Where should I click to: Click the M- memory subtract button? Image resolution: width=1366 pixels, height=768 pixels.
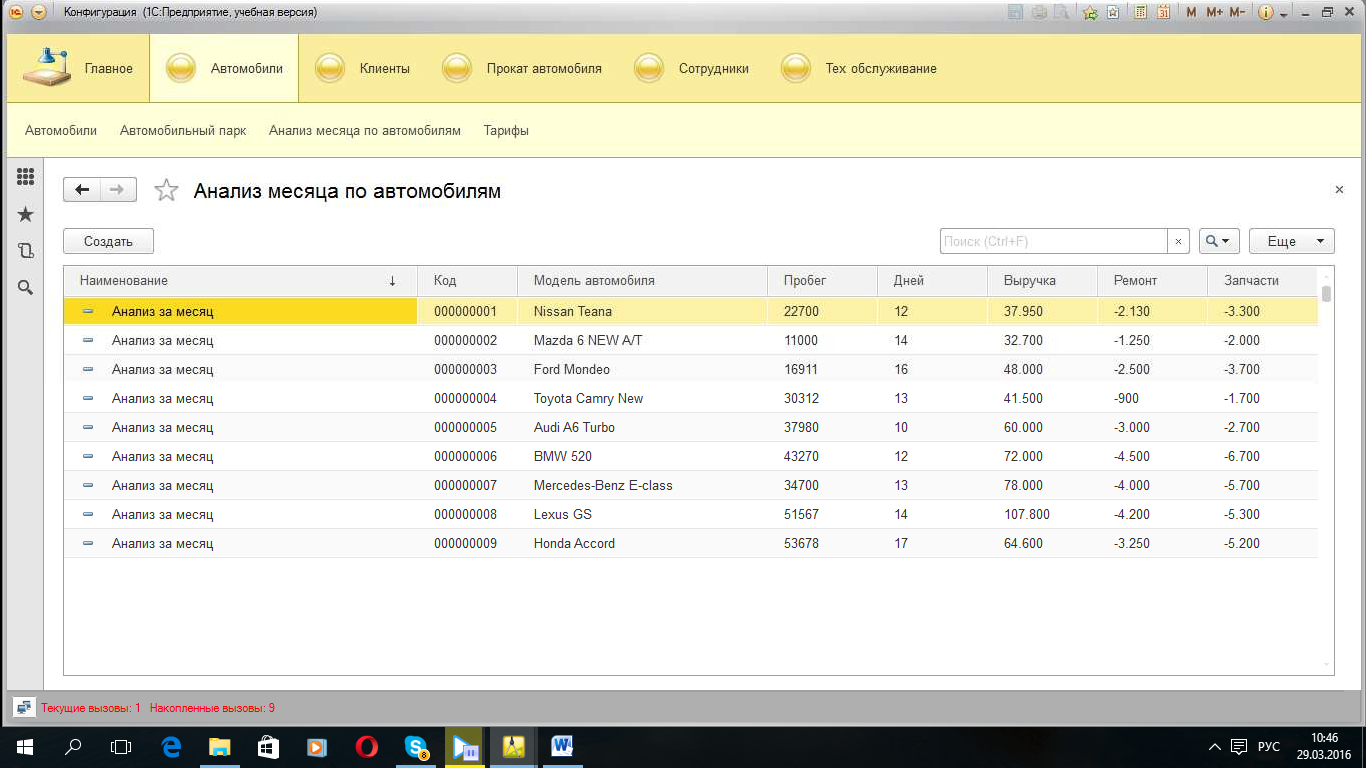pyautogui.click(x=1237, y=13)
